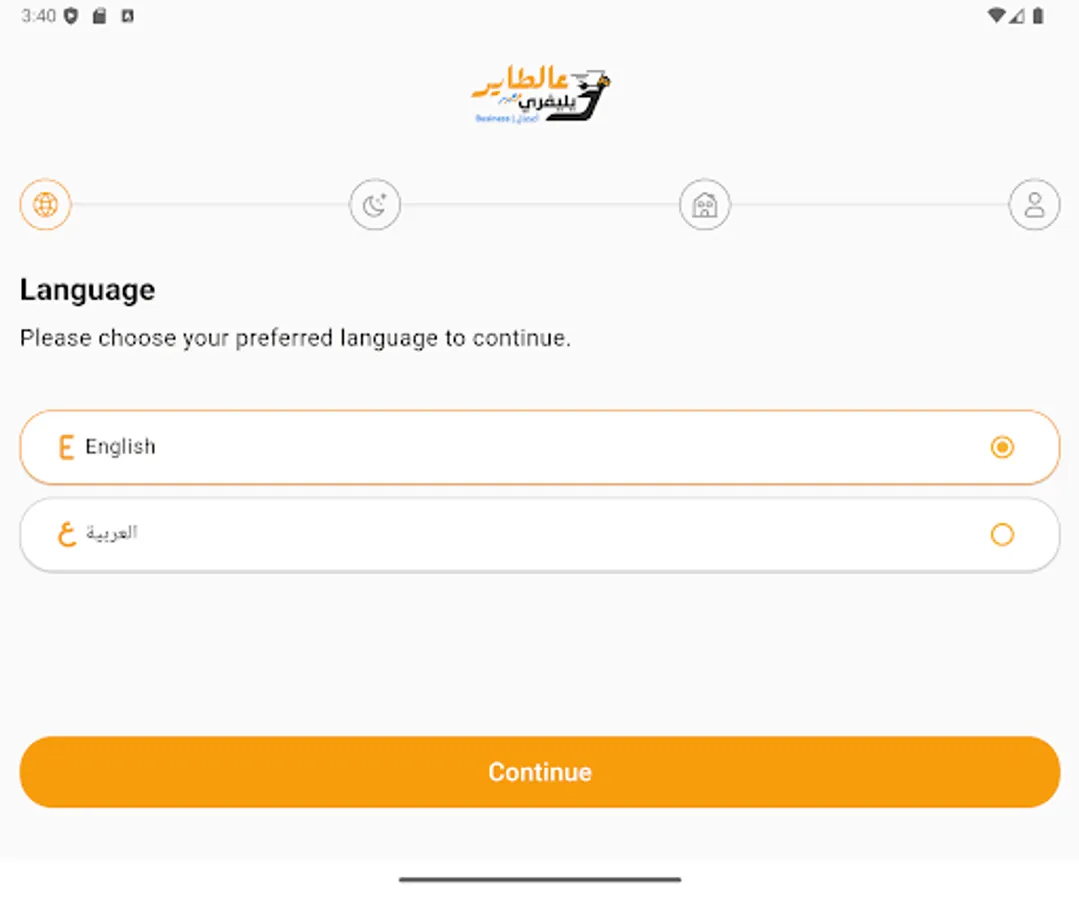Open the store details step icon

(x=704, y=204)
